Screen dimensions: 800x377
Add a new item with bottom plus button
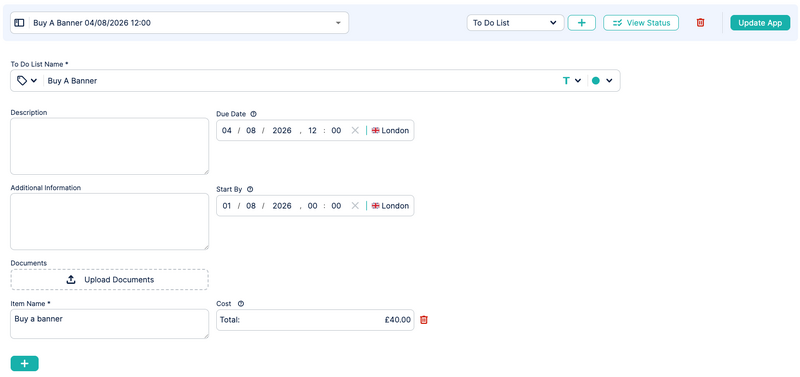coord(24,363)
